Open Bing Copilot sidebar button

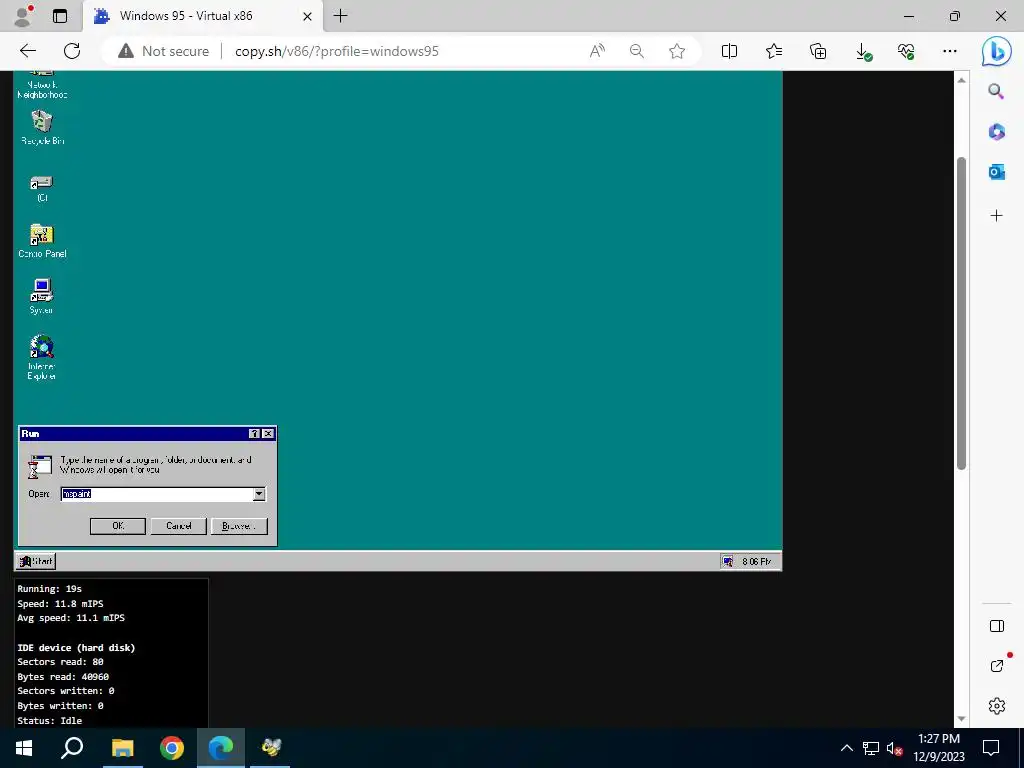(x=997, y=51)
